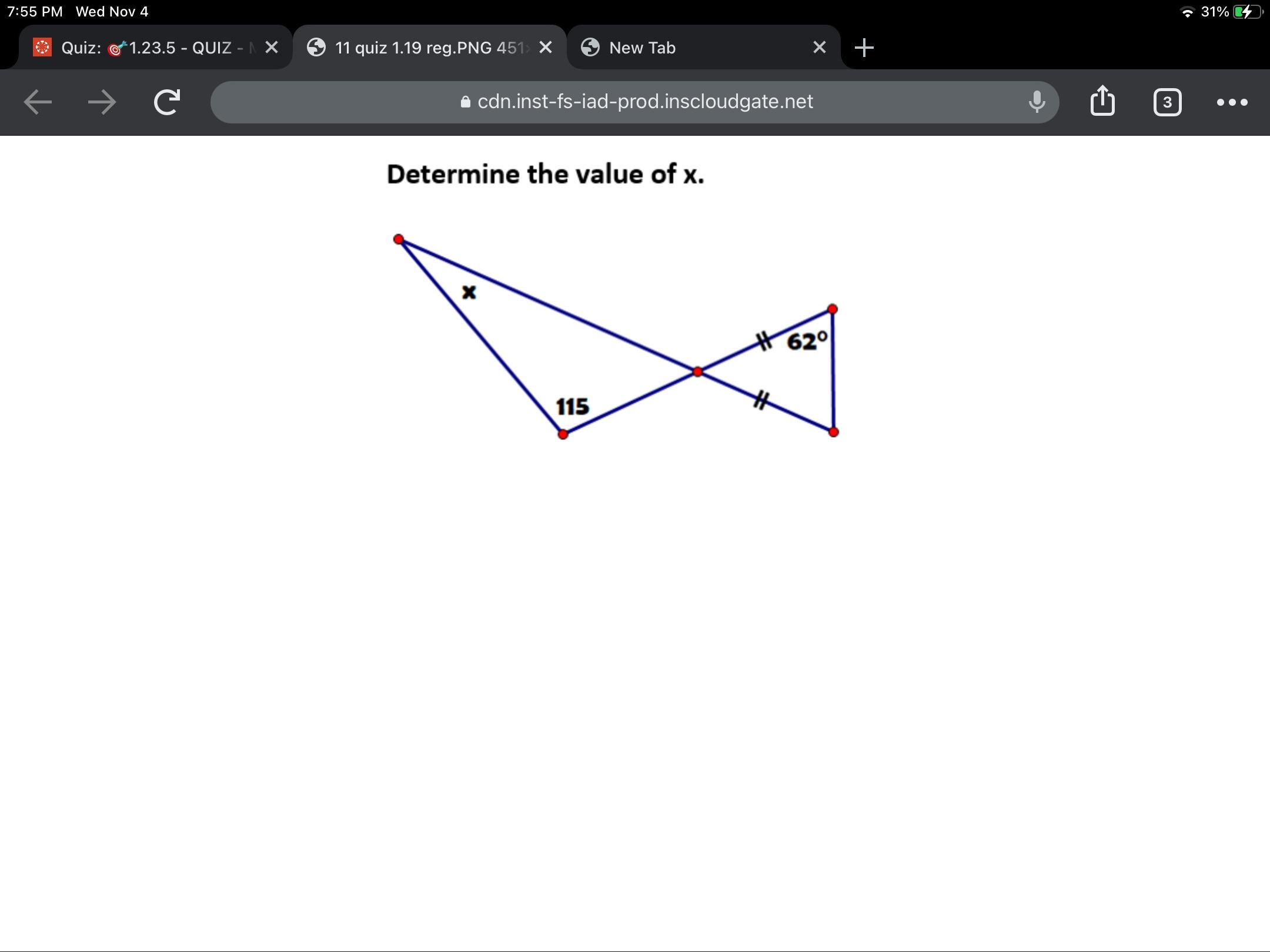Open a new tab with plus
1270x952 pixels.
click(x=864, y=48)
